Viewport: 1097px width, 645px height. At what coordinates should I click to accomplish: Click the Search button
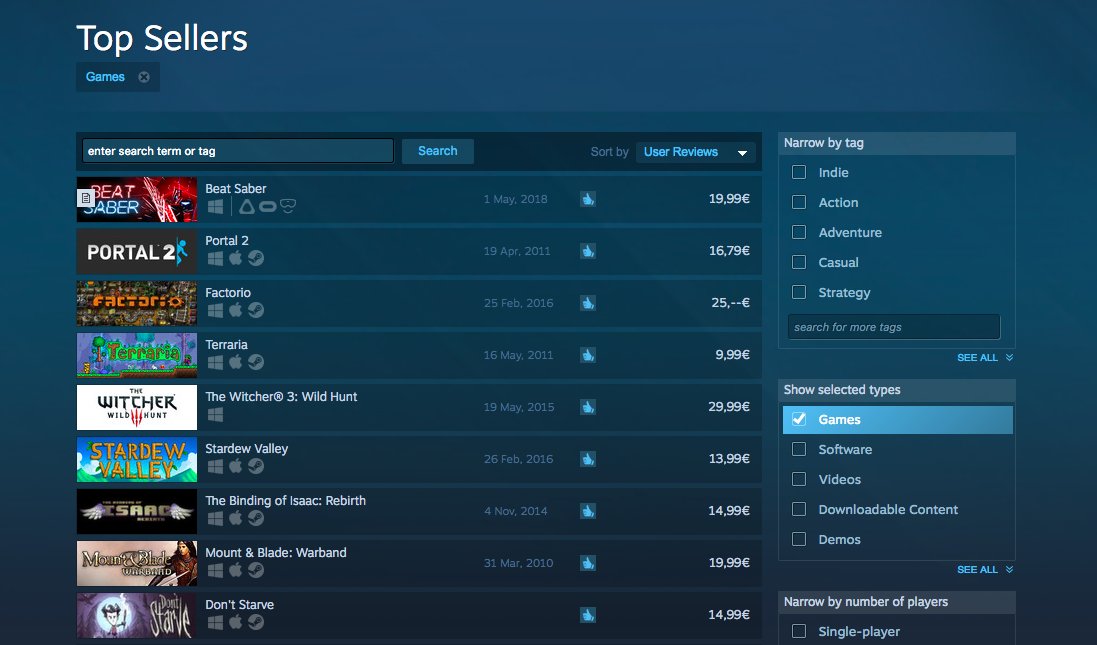[437, 151]
